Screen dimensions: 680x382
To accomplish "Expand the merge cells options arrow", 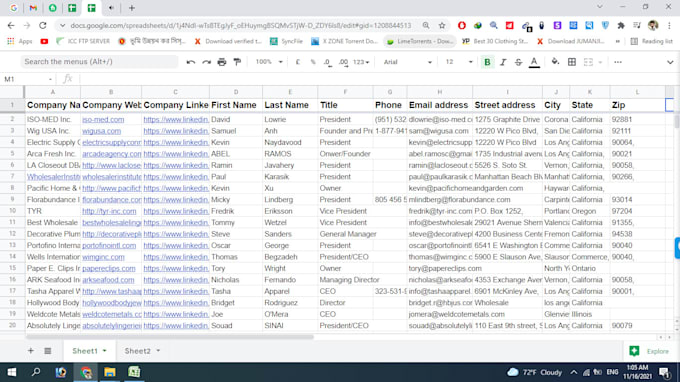I will pyautogui.click(x=600, y=62).
